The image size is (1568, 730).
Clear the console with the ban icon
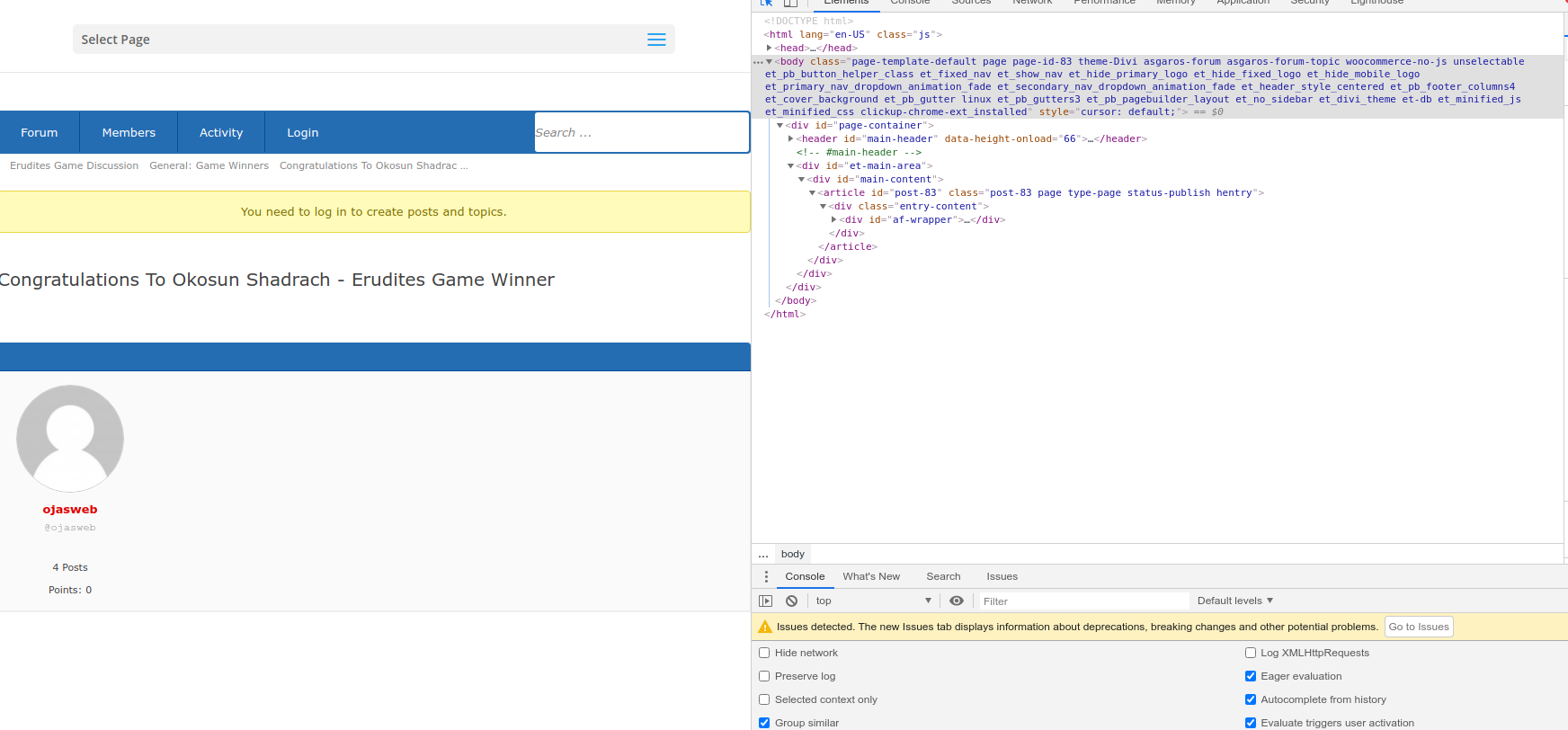coord(791,601)
